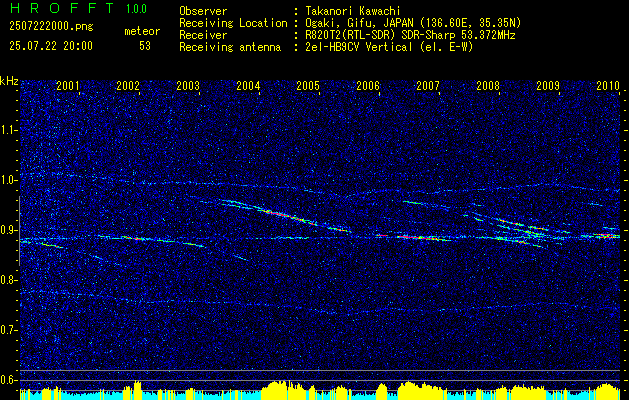
Task: Click the kHz axis unit label
Action: [9, 81]
